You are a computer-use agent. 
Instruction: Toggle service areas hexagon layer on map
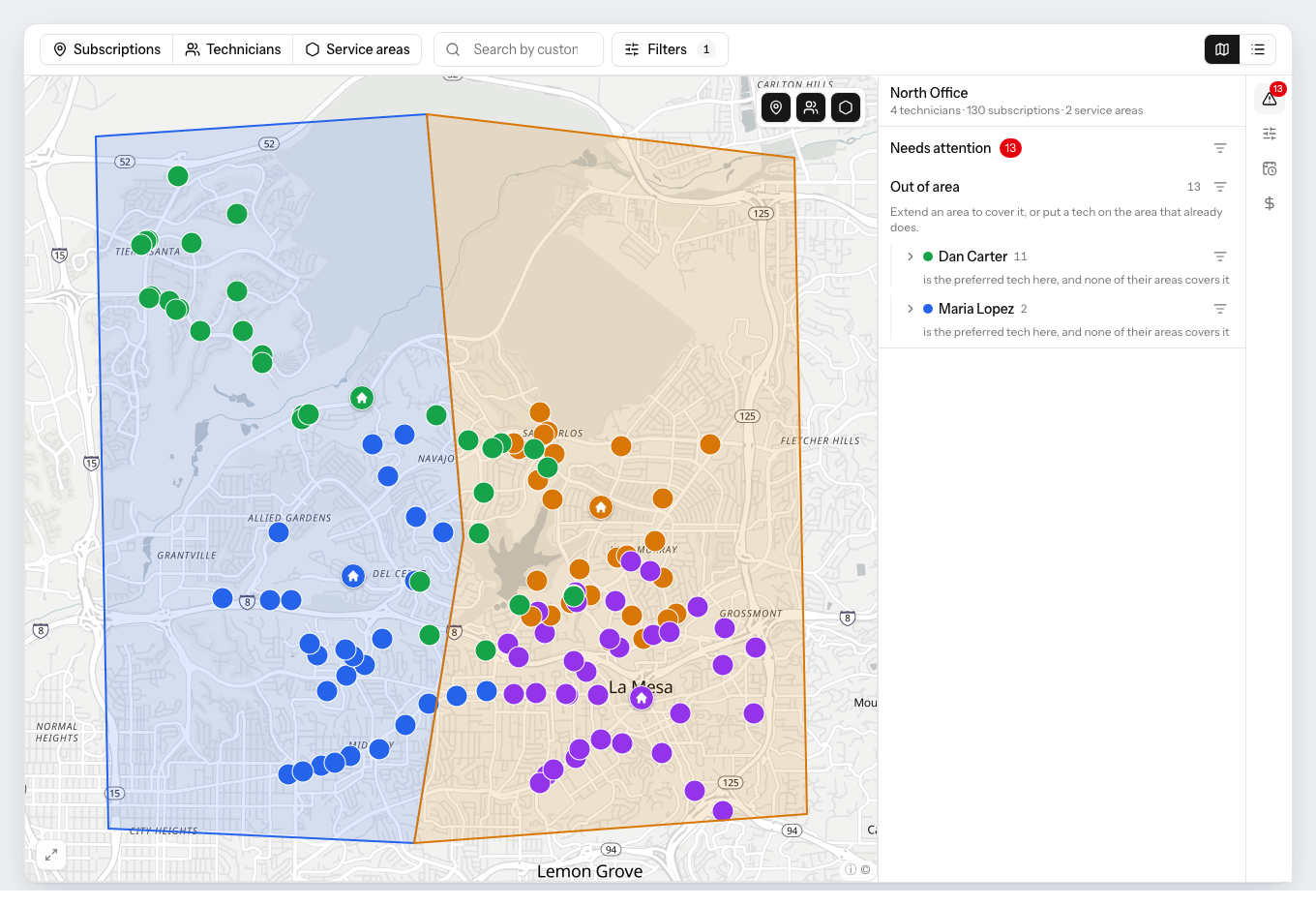click(846, 107)
